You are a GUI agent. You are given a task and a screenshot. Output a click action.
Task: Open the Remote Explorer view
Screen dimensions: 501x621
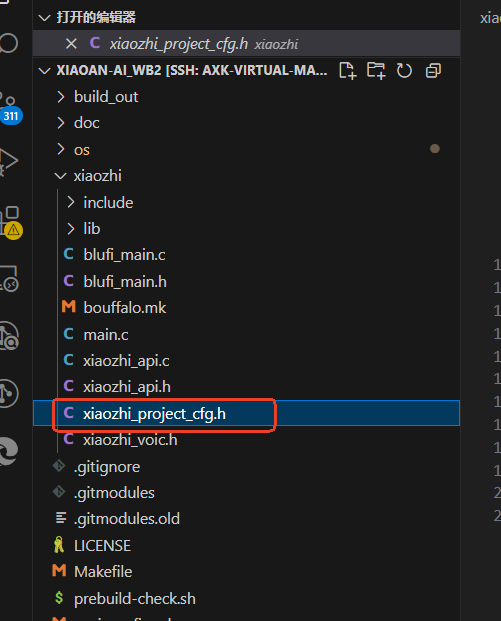(10, 278)
